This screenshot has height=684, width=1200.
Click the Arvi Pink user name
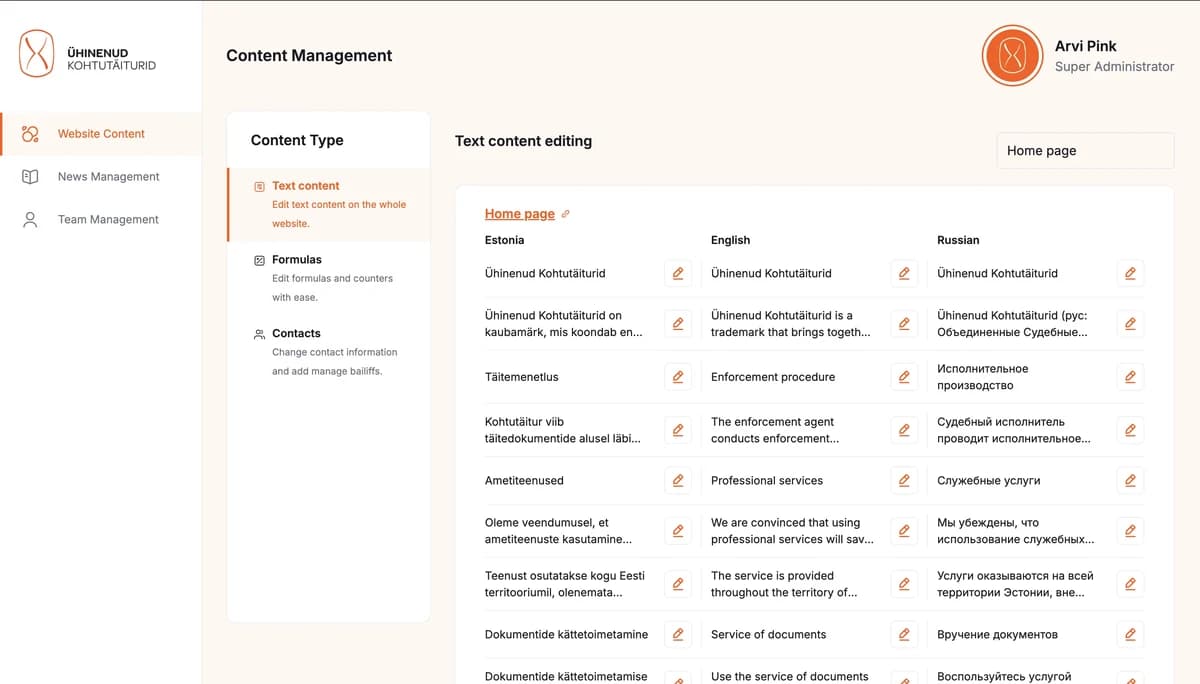click(1085, 46)
